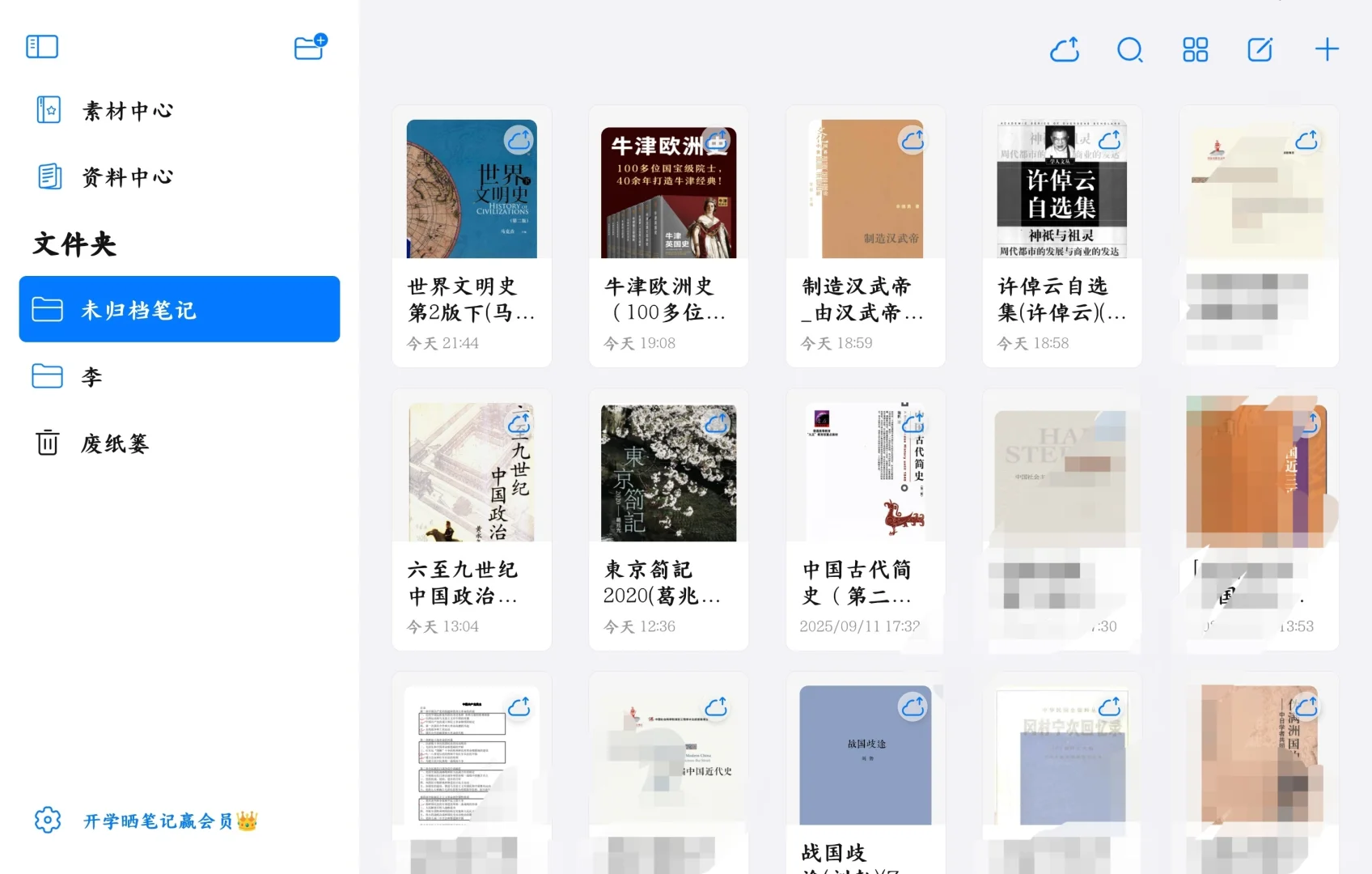Open the boxed-outline document page thumbnail
The width and height of the screenshot is (1372, 874).
click(472, 756)
